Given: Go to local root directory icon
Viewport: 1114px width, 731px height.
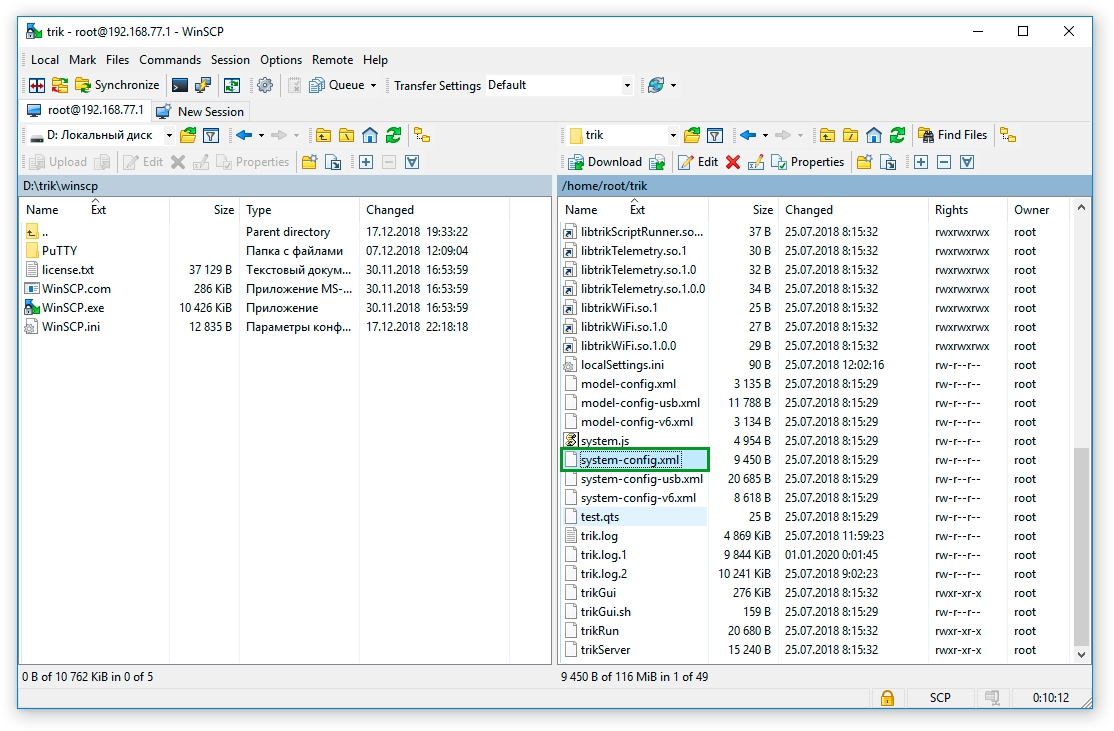Looking at the screenshot, I should tap(347, 135).
